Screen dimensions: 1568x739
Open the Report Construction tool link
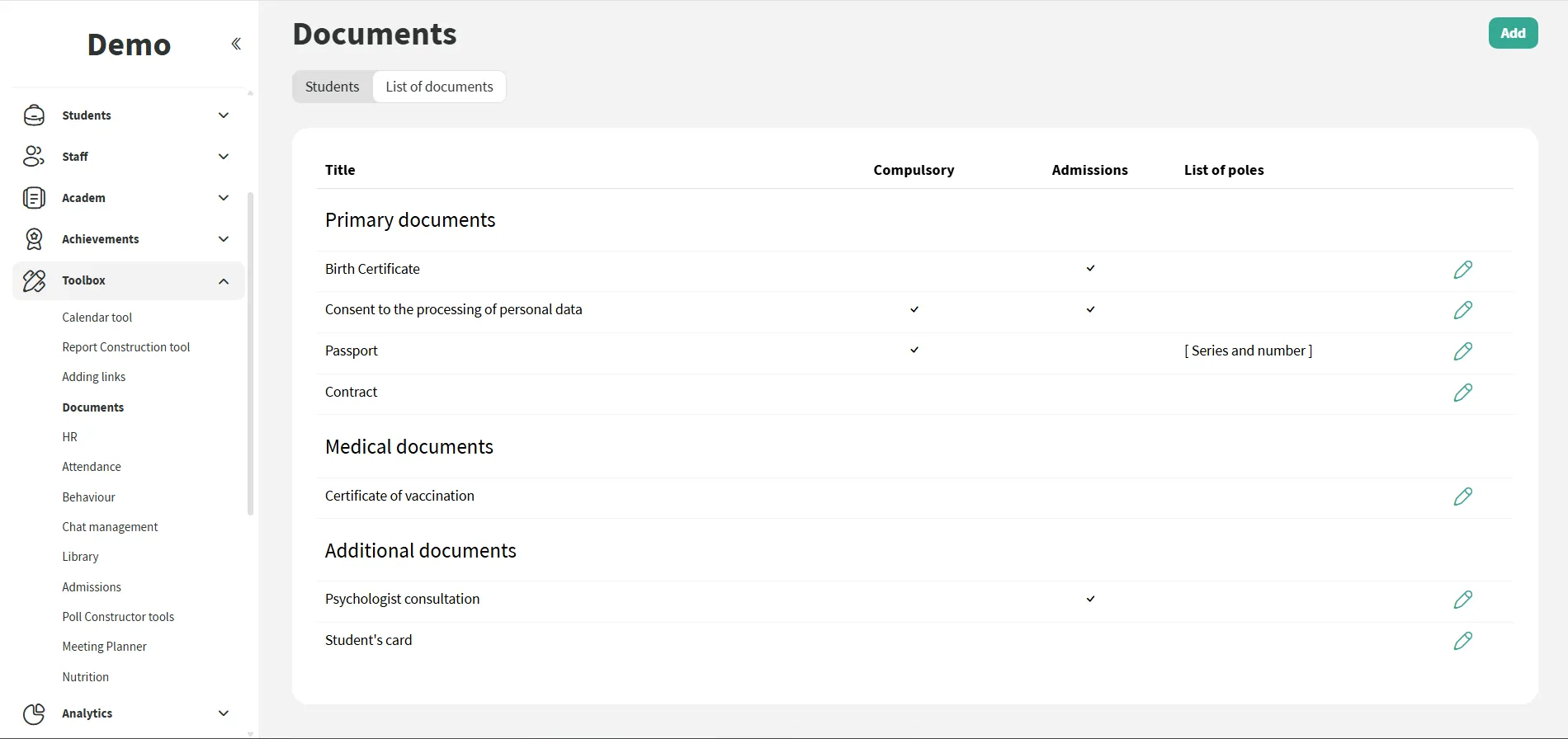125,347
